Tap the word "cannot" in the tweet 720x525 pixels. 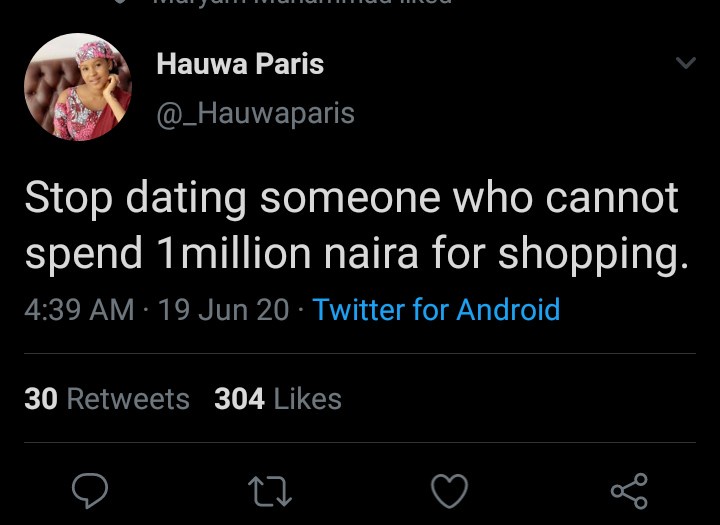click(x=615, y=198)
